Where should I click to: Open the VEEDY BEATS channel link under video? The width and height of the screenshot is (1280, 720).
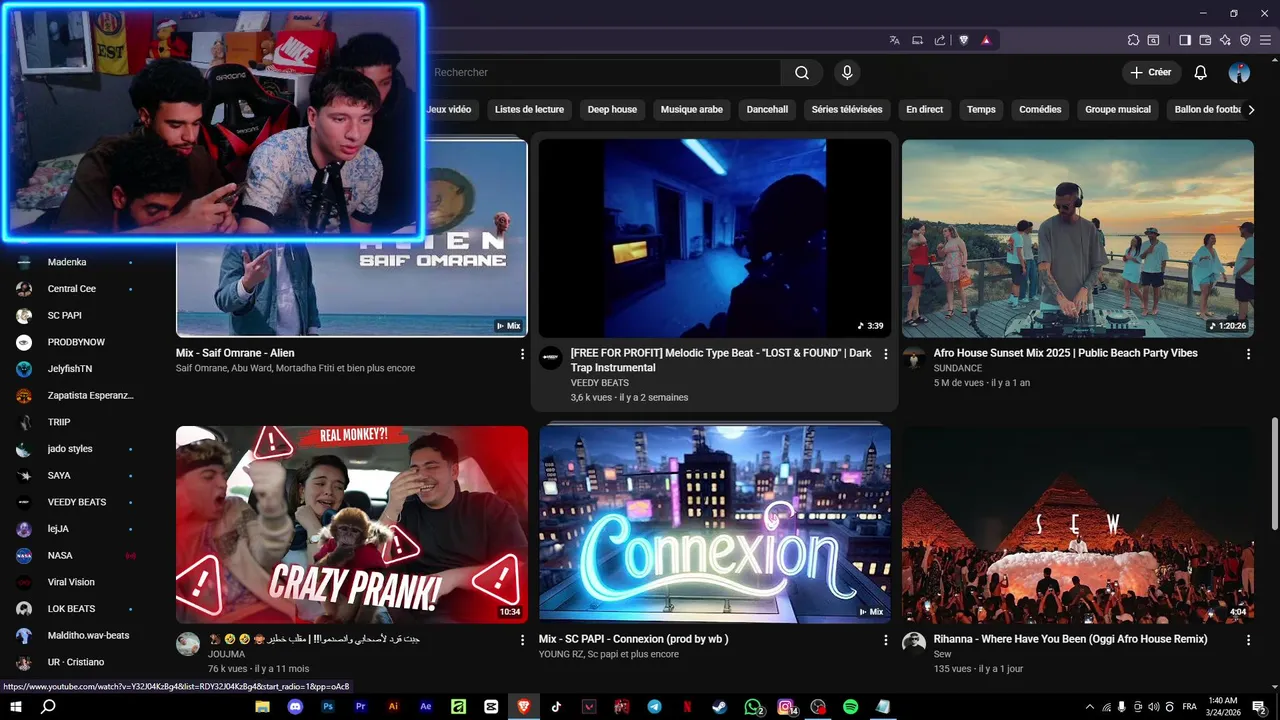pos(599,383)
